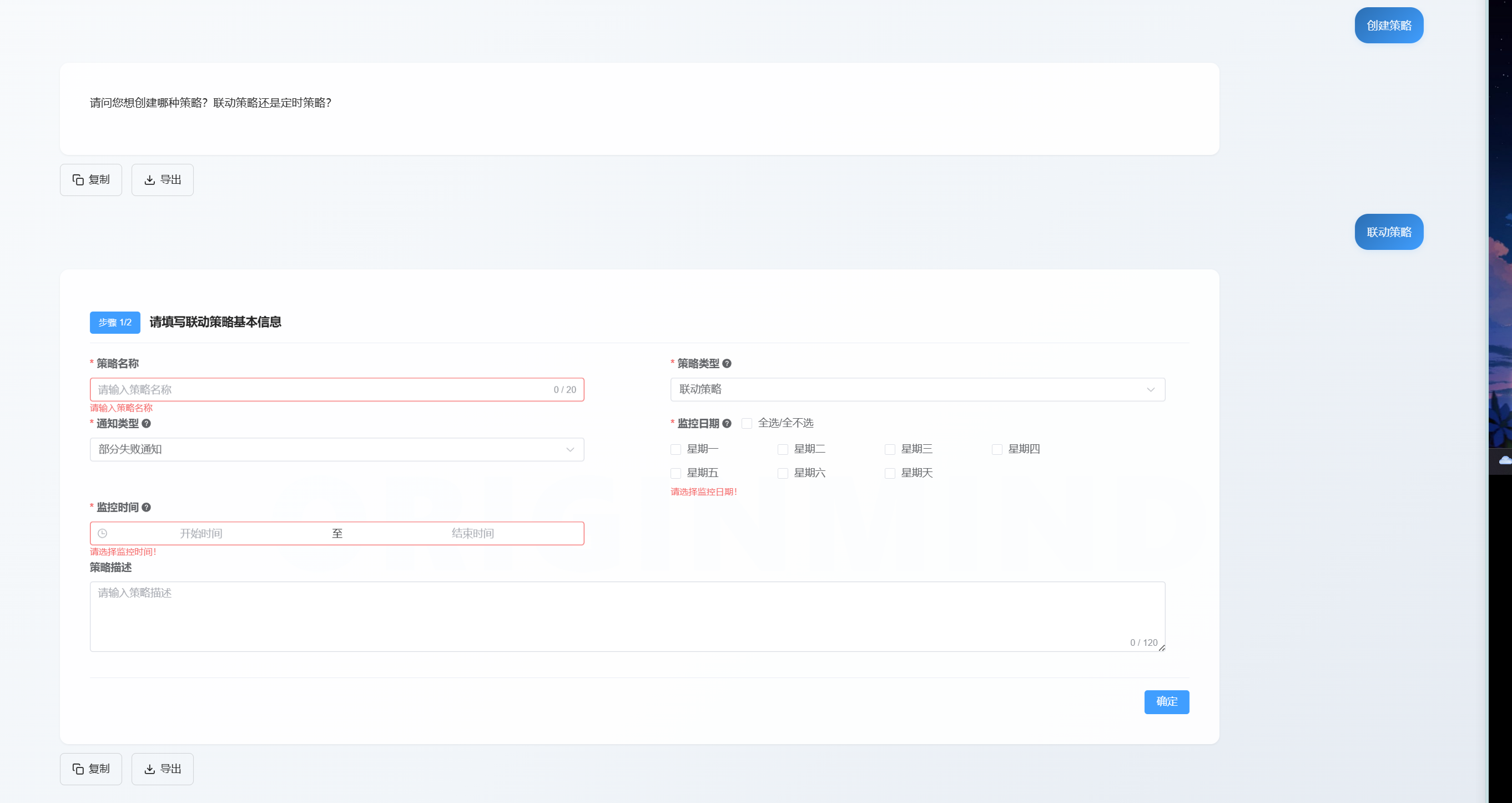Check the 星期五 checkbox
This screenshot has height=803, width=1512.
click(x=676, y=474)
